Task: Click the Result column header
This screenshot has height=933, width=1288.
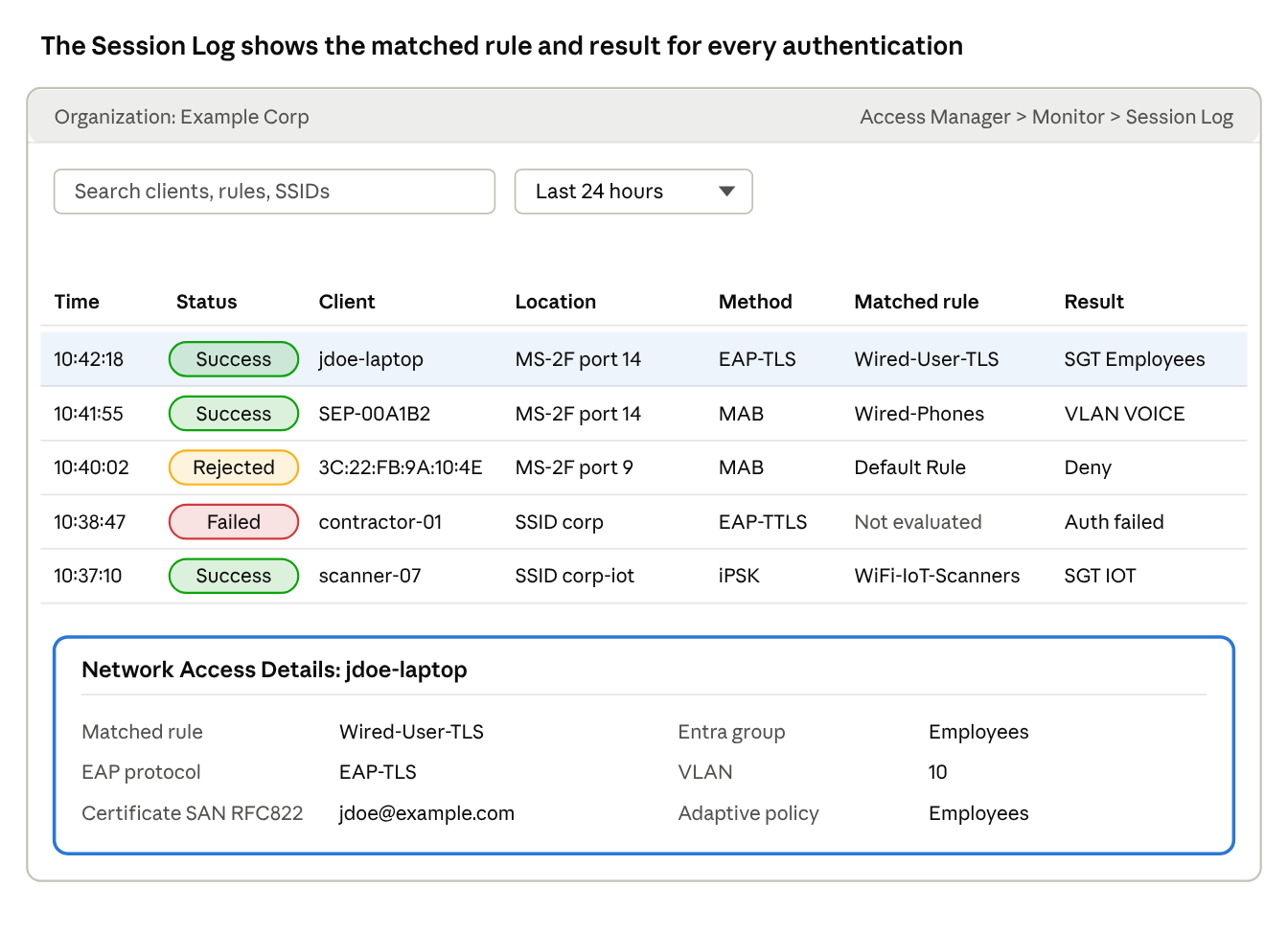Action: click(1093, 302)
